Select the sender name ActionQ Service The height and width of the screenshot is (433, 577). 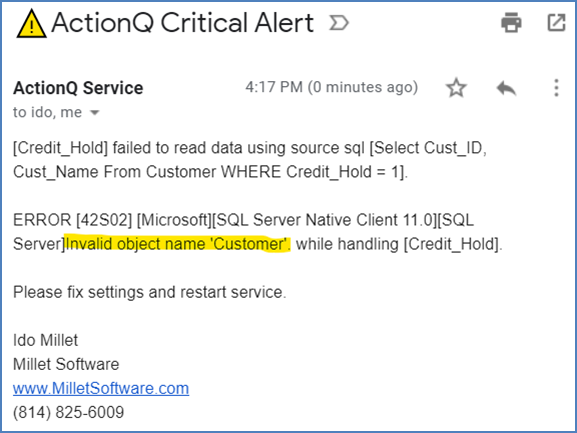pos(78,88)
